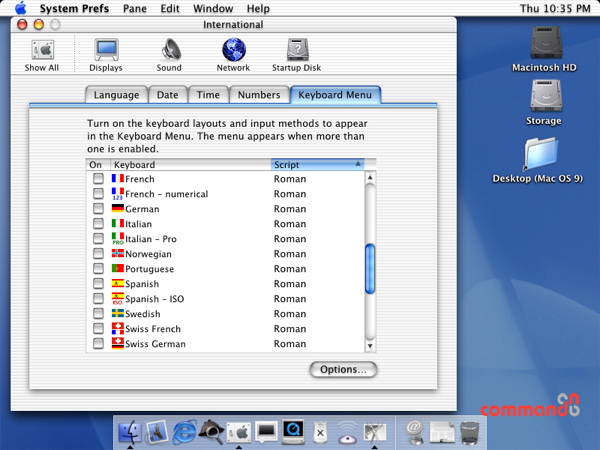Launch Internet Explorer from the Dock

click(184, 432)
